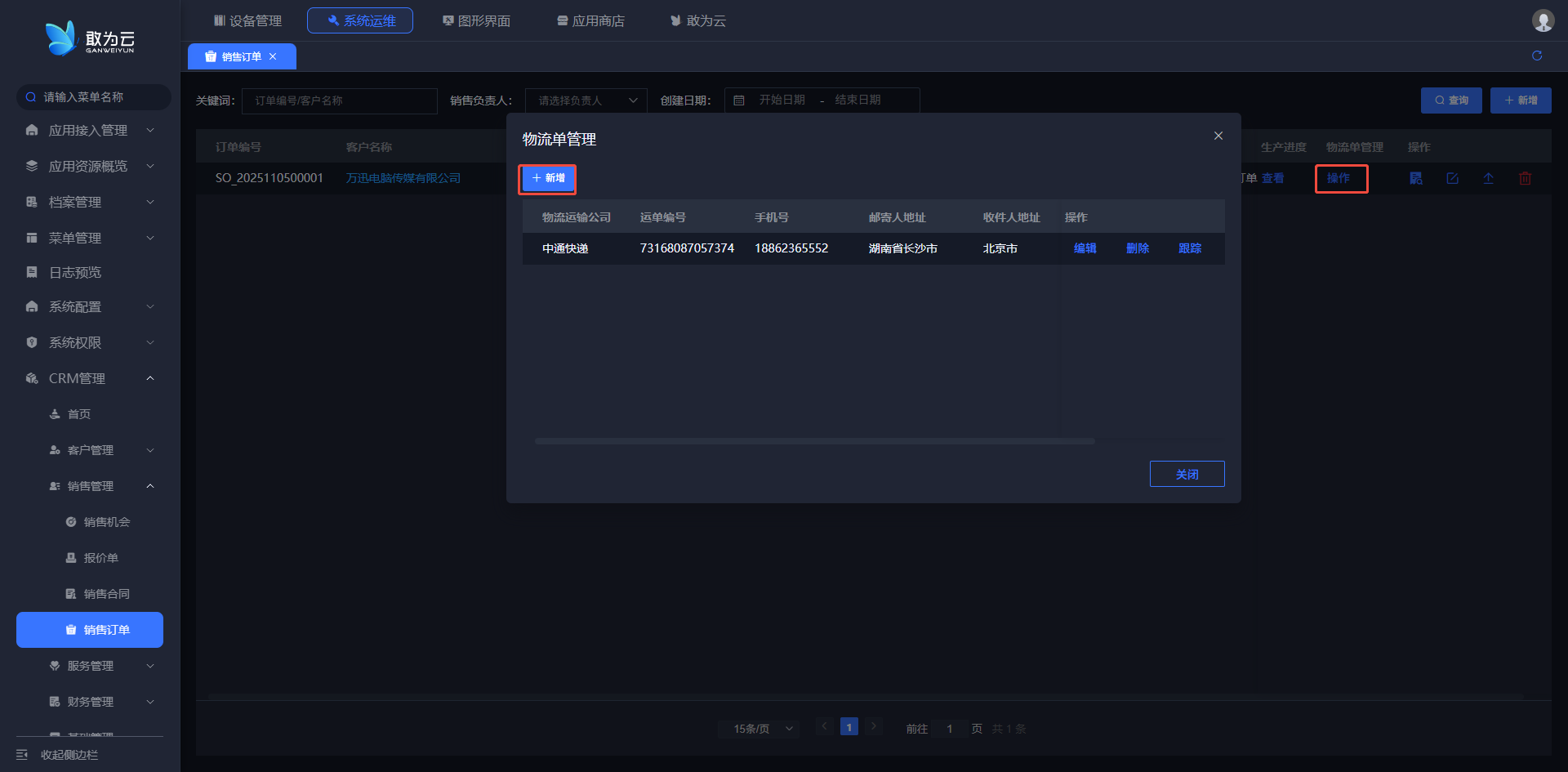This screenshot has width=1568, height=772.
Task: Click the 收起侧边栏 collapse sidebar icon
Action: coord(22,755)
